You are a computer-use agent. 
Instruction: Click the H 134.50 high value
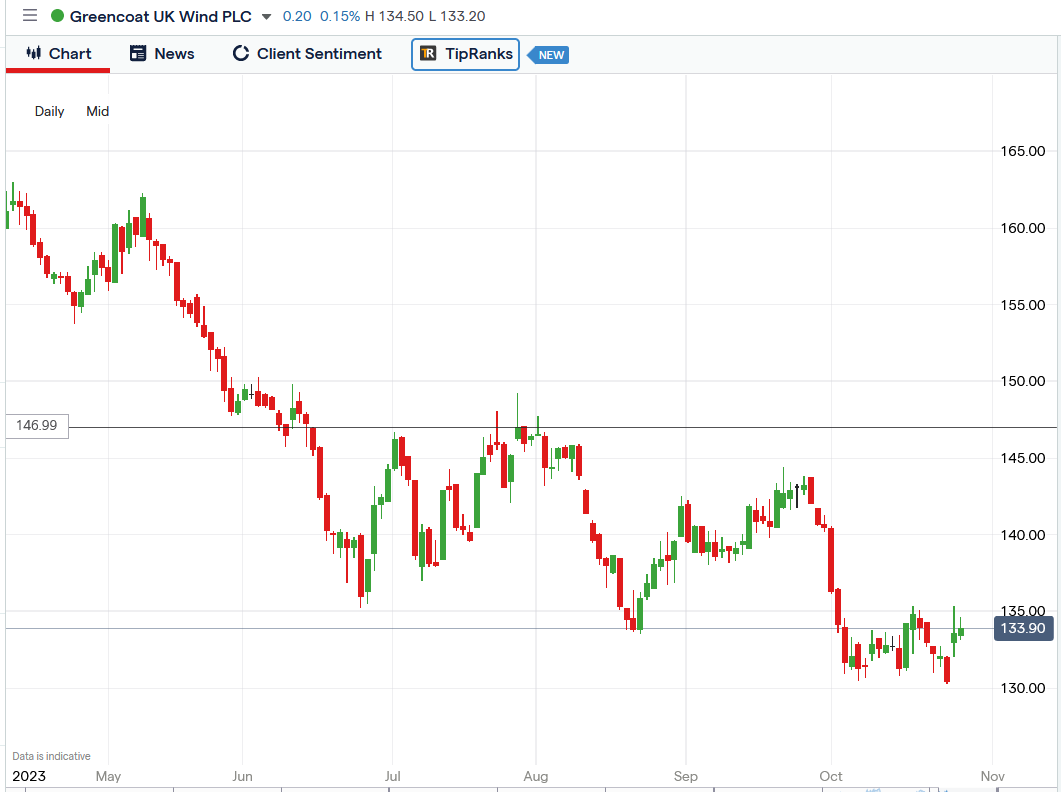point(394,16)
